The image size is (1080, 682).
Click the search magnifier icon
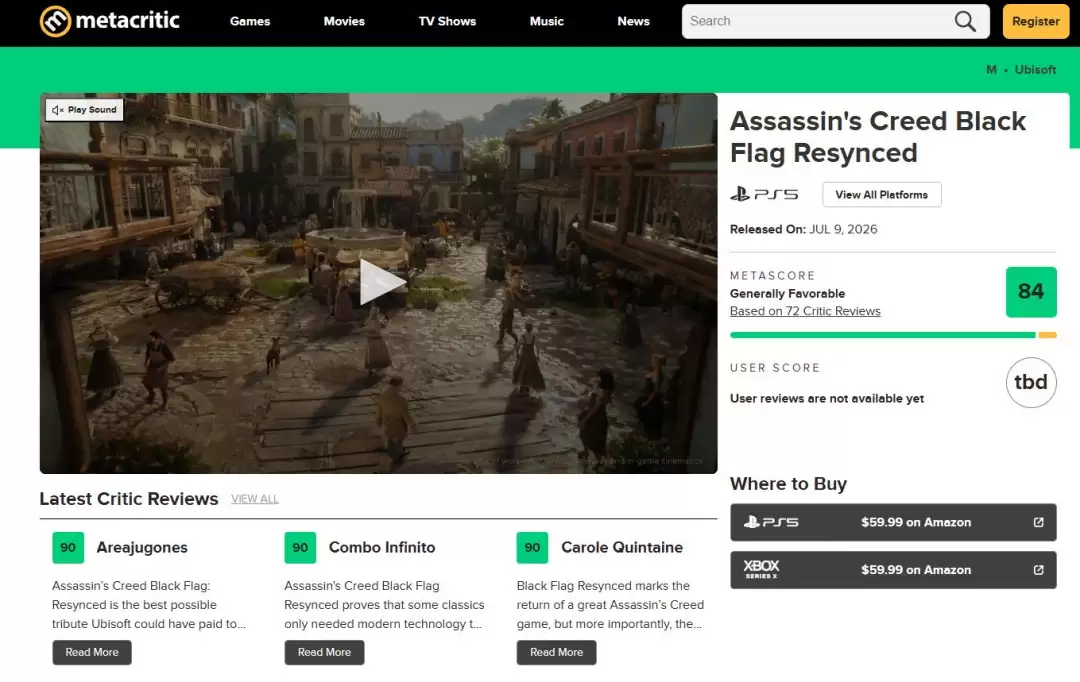(x=965, y=21)
